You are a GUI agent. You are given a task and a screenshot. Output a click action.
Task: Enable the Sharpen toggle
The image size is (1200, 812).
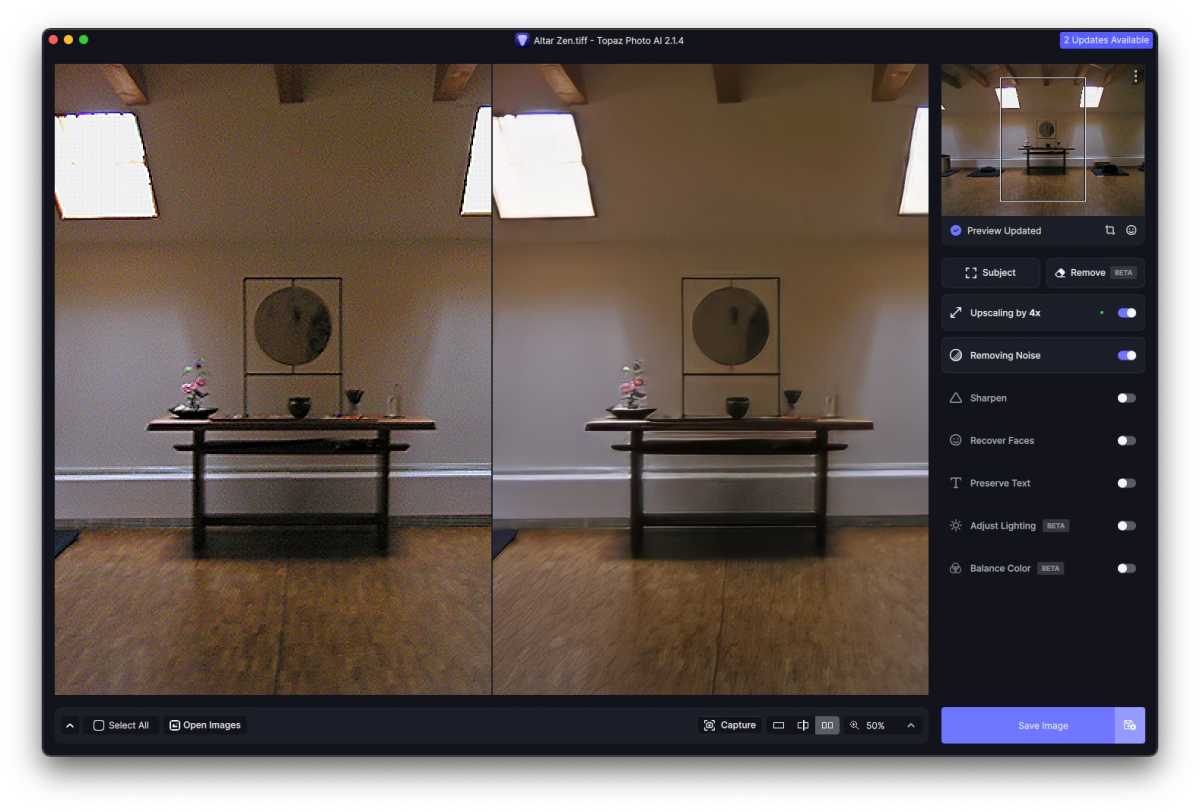(1127, 398)
